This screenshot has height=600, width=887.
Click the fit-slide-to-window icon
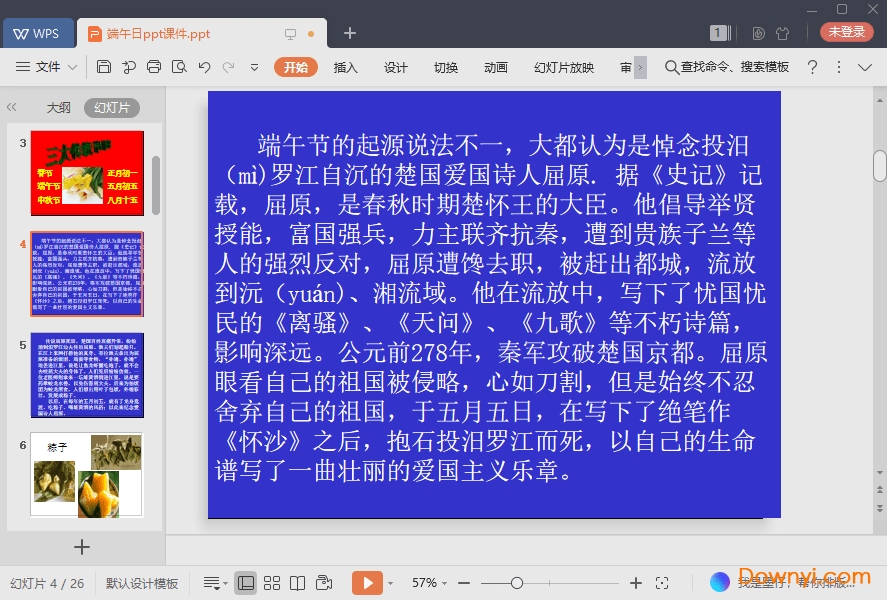(x=662, y=583)
